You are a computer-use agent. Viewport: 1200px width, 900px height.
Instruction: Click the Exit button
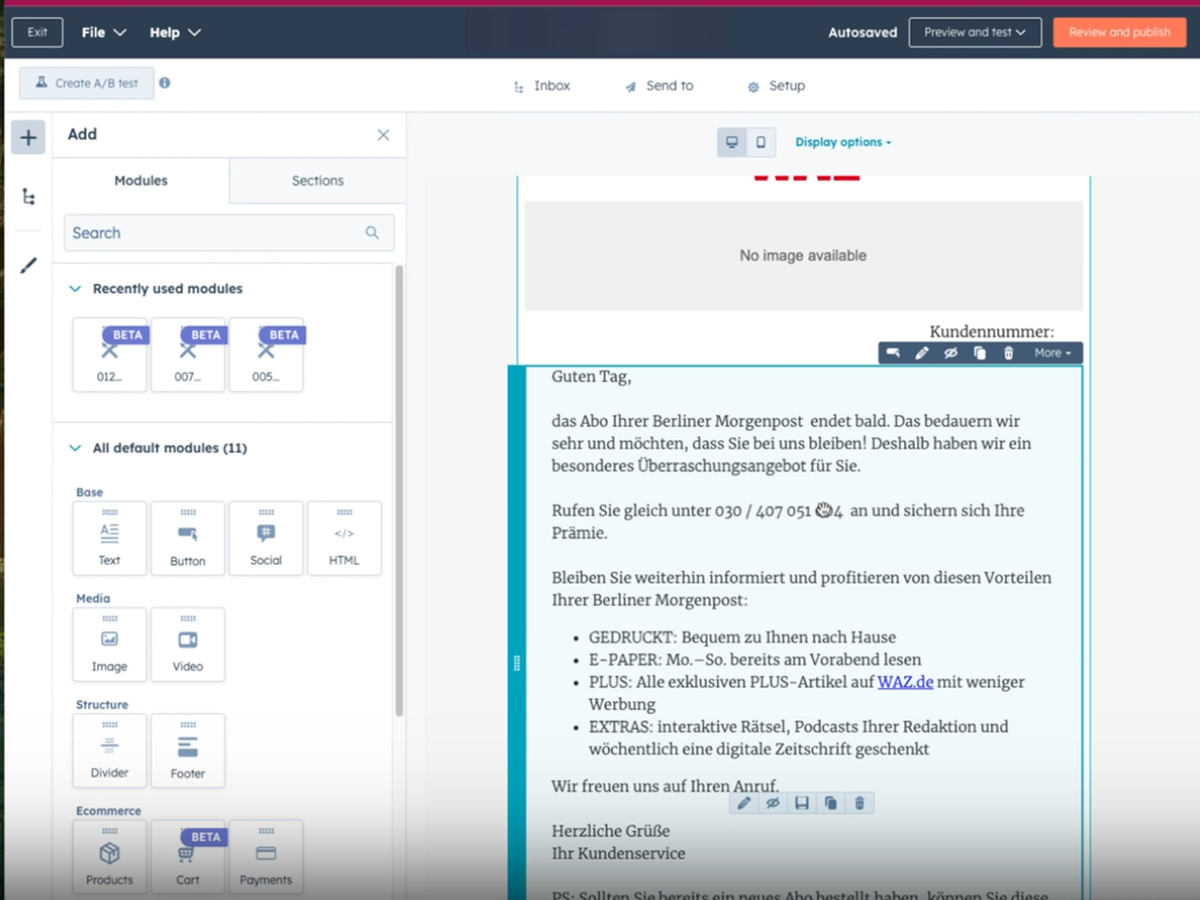37,32
